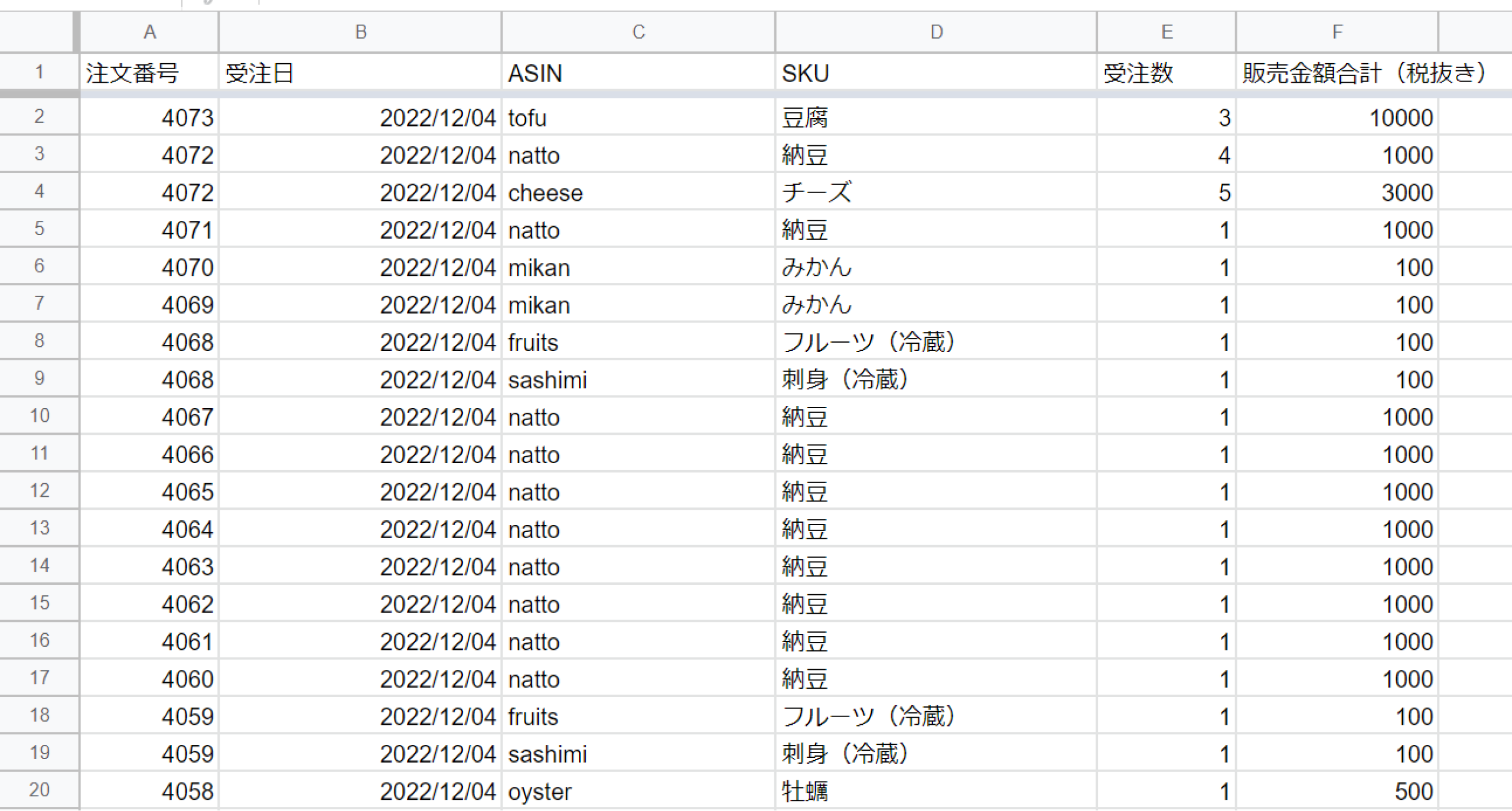Click the cheese cell in column C

(638, 193)
